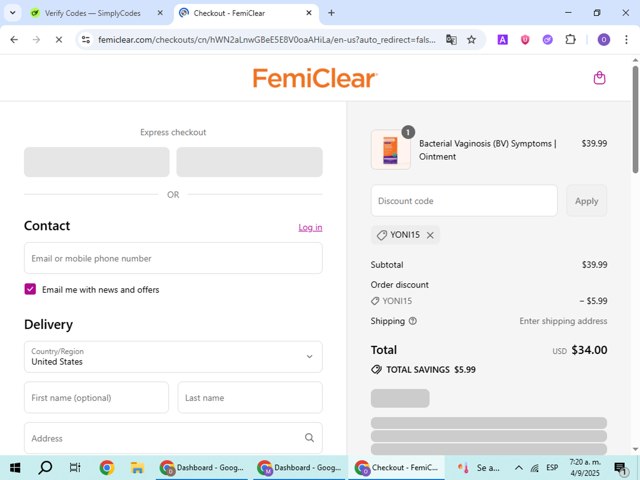Open a new browser tab

[x=331, y=13]
